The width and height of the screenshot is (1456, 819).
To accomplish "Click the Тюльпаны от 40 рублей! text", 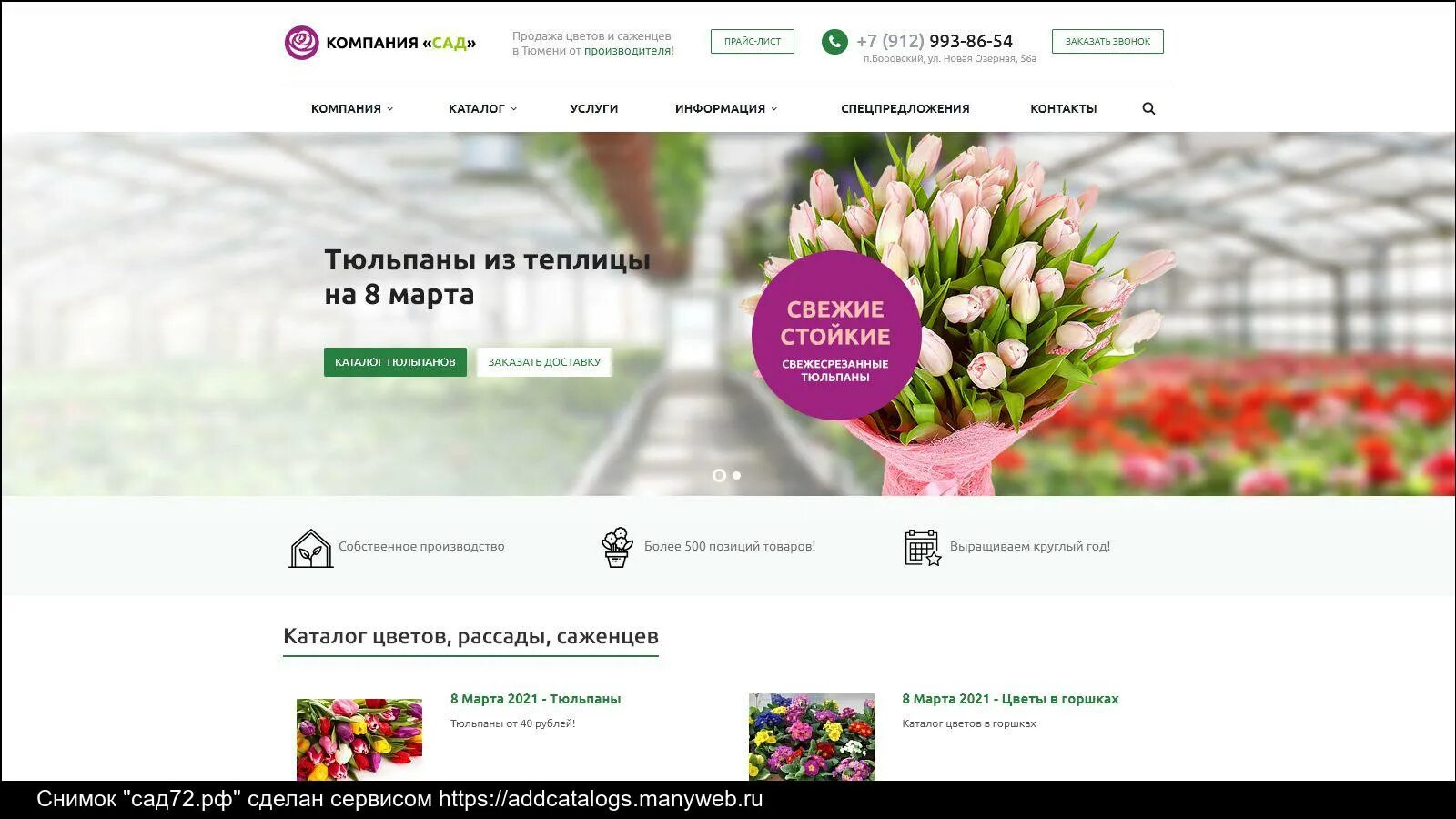I will point(512,723).
